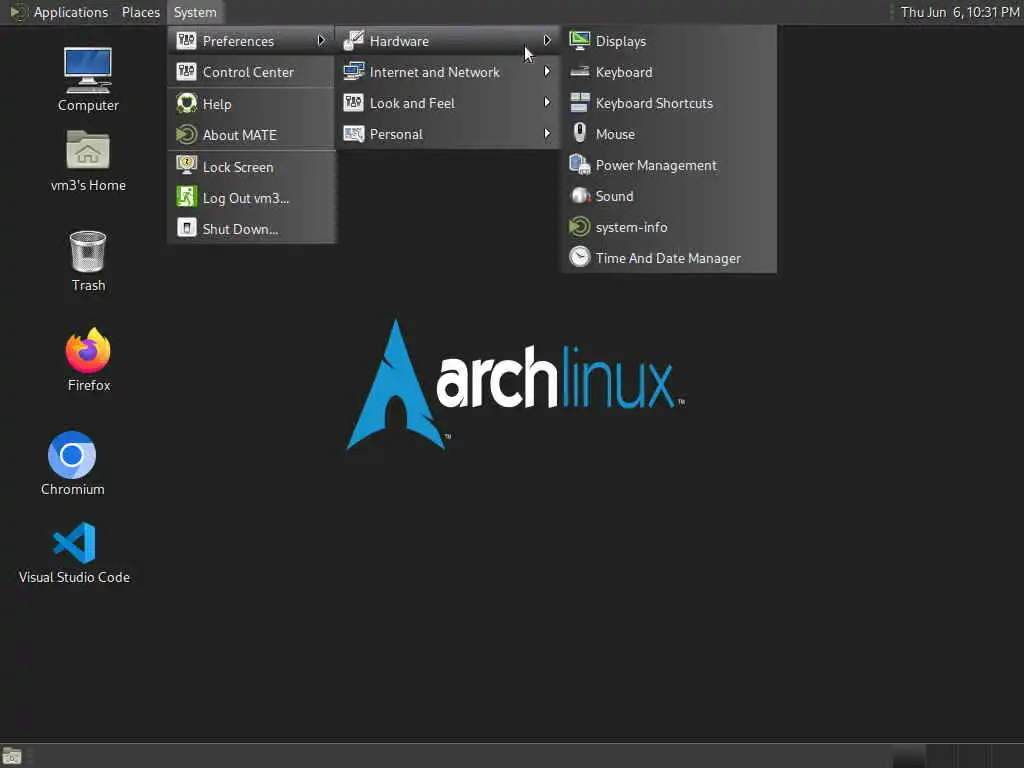Open the Places menu
This screenshot has width=1024, height=768.
[x=140, y=12]
